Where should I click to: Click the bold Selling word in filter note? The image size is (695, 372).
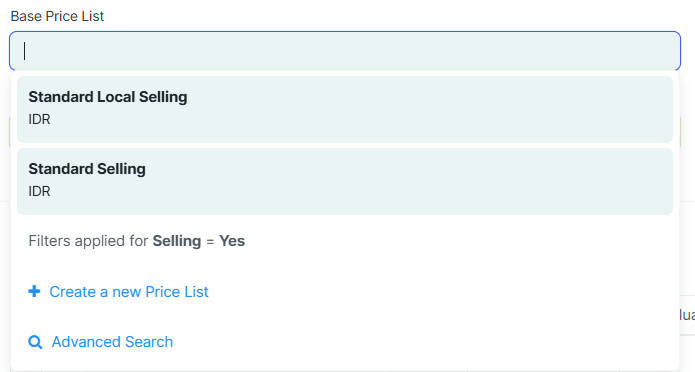tap(177, 241)
